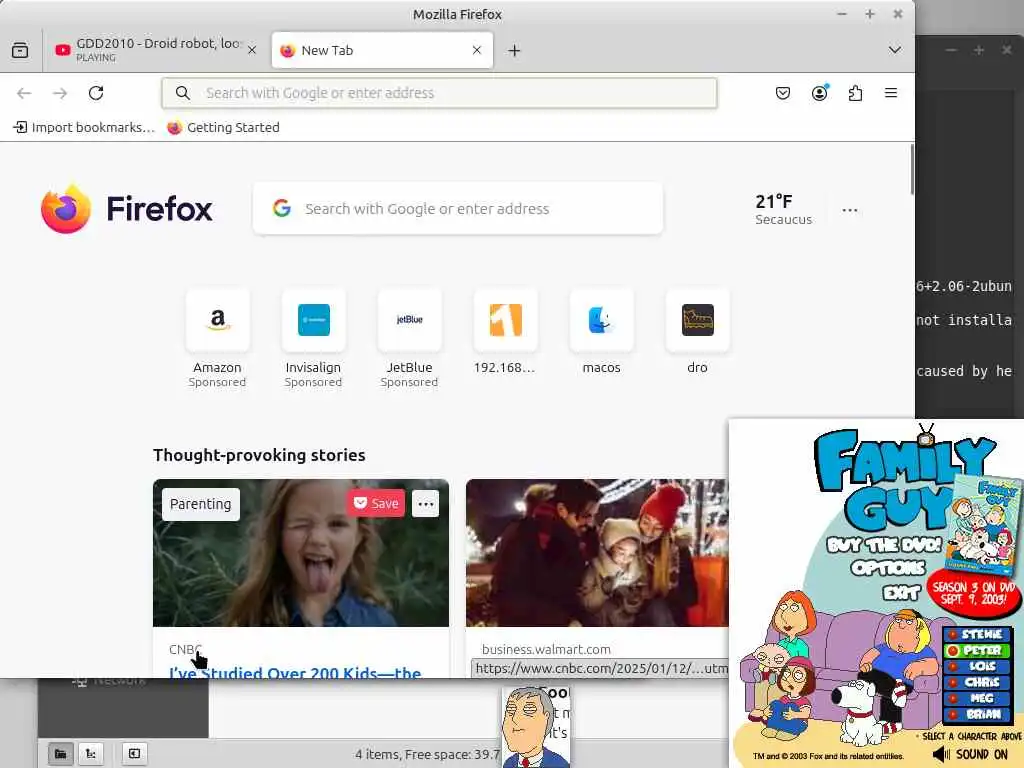
Task: Click the Firefox page vertical scrollbar
Action: point(911,170)
